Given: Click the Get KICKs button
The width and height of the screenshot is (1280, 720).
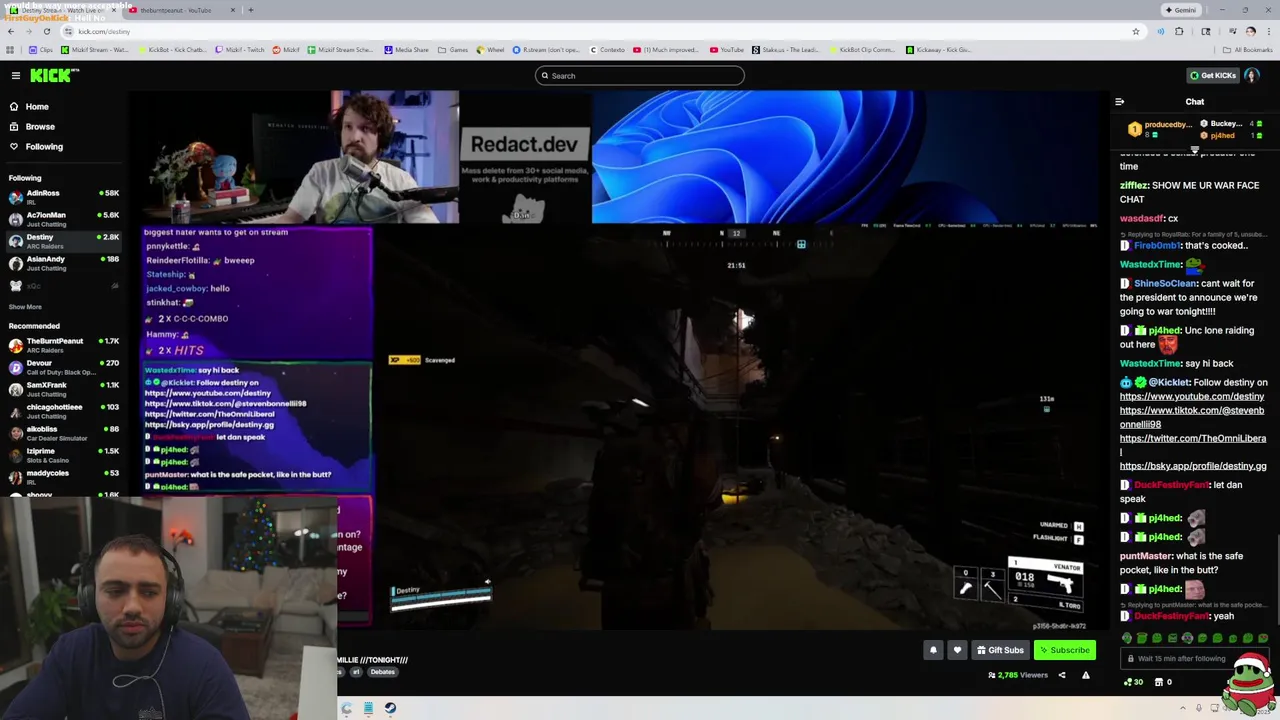Looking at the screenshot, I should click(1212, 75).
